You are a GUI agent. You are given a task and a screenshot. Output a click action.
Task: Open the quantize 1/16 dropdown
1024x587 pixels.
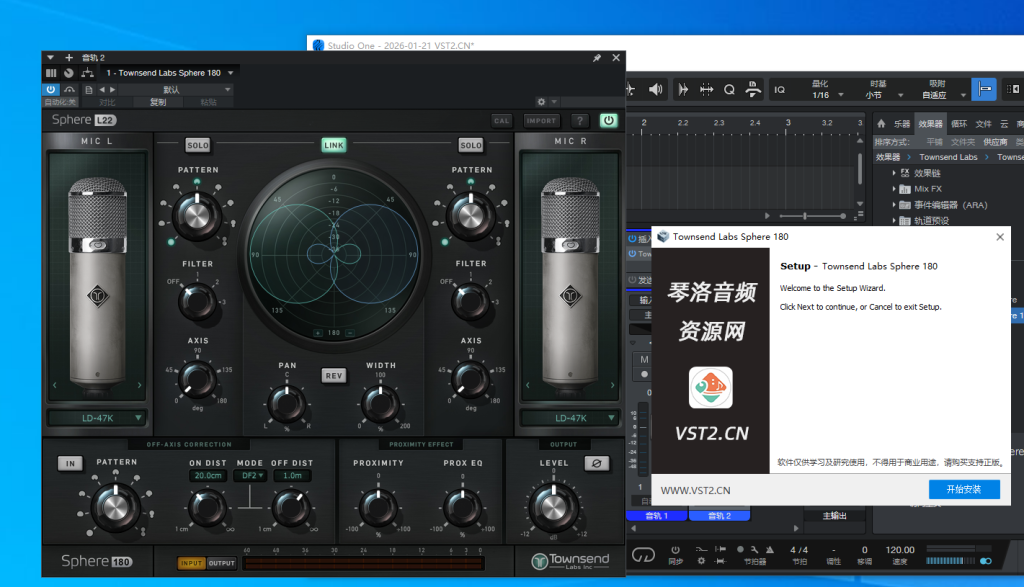pyautogui.click(x=830, y=92)
